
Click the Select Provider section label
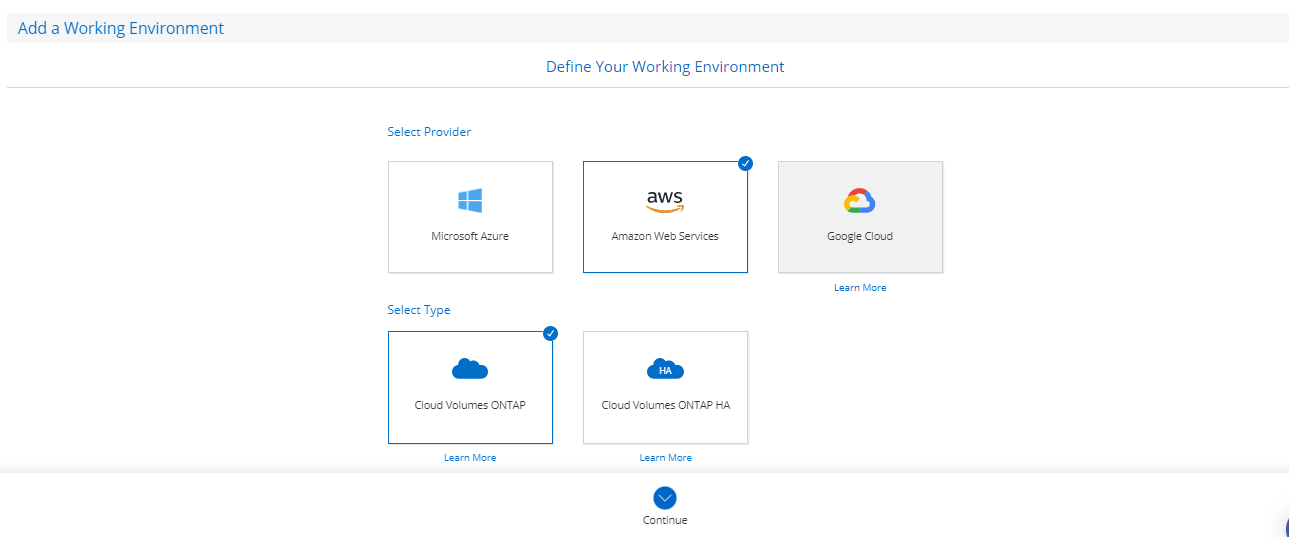[x=429, y=132]
